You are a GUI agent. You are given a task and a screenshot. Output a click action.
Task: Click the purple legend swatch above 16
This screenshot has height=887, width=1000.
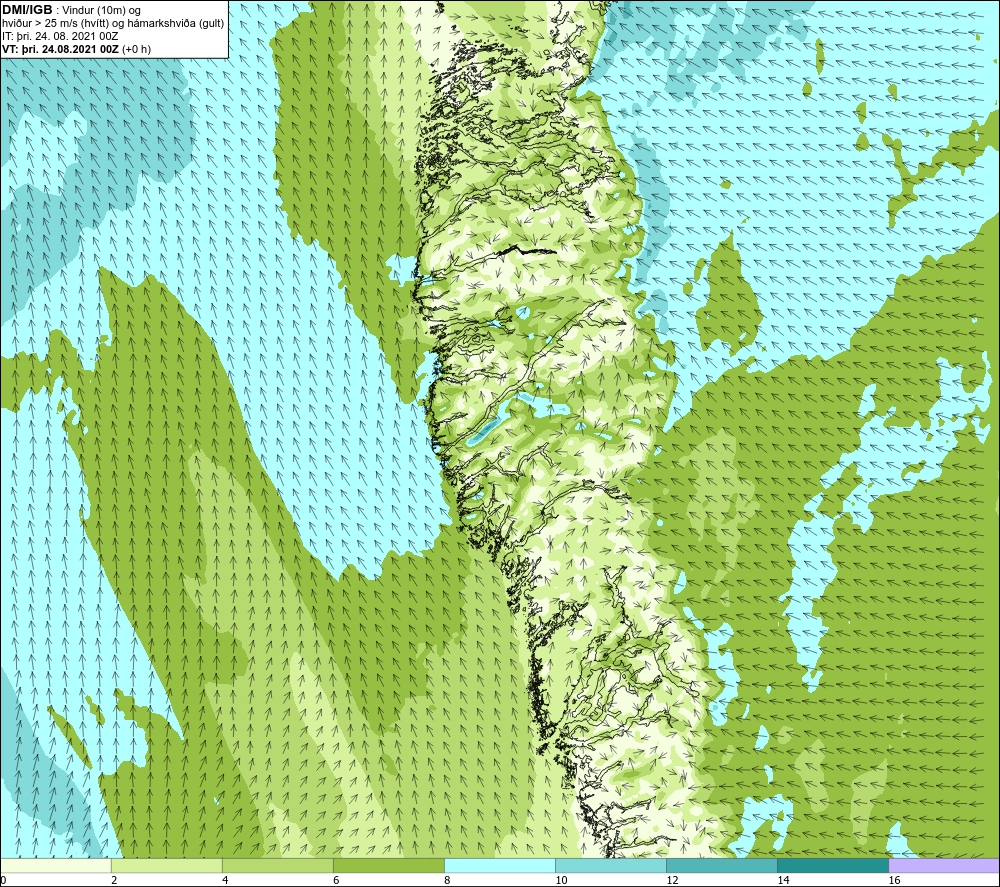click(944, 865)
